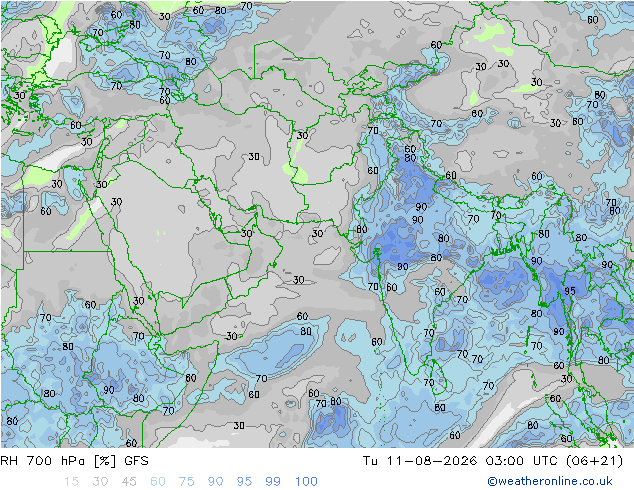Click legend value 75
Image resolution: width=634 pixels, height=490 pixels.
tap(186, 482)
